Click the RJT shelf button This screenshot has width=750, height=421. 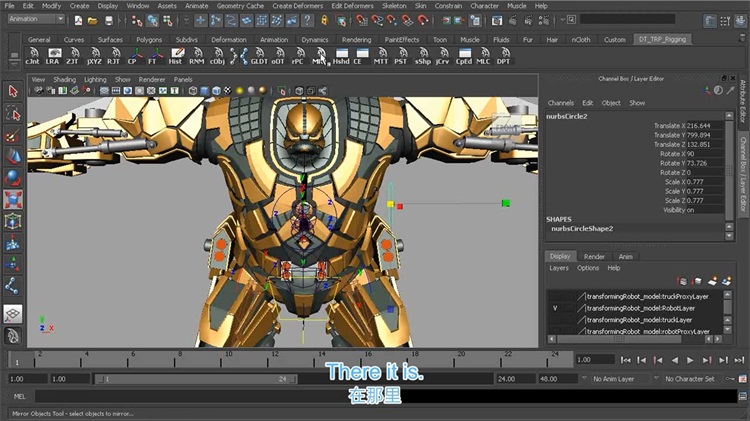pos(114,56)
